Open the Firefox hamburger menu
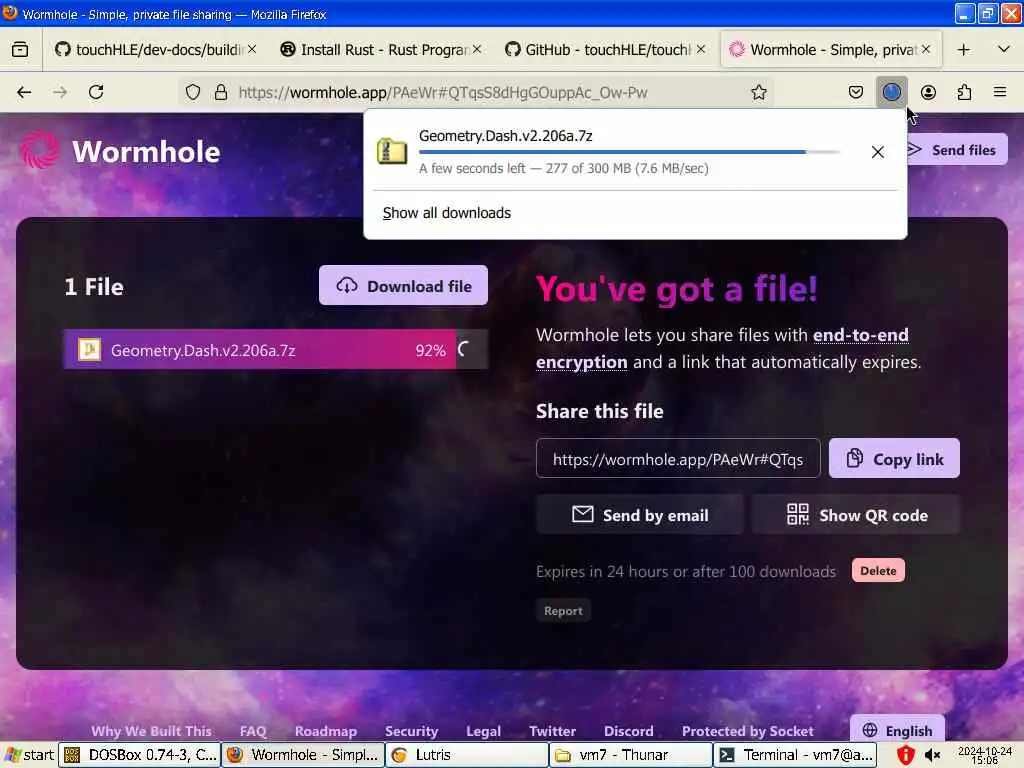The height and width of the screenshot is (768, 1024). 1000,92
